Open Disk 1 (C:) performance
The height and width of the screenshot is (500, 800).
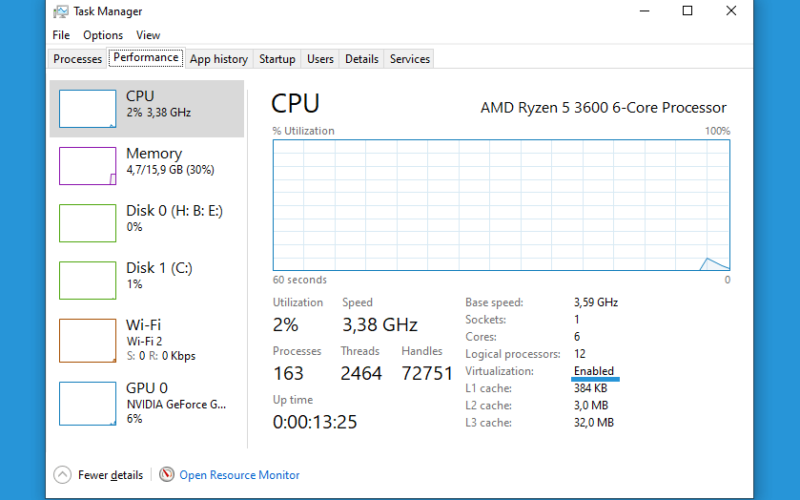(x=147, y=280)
